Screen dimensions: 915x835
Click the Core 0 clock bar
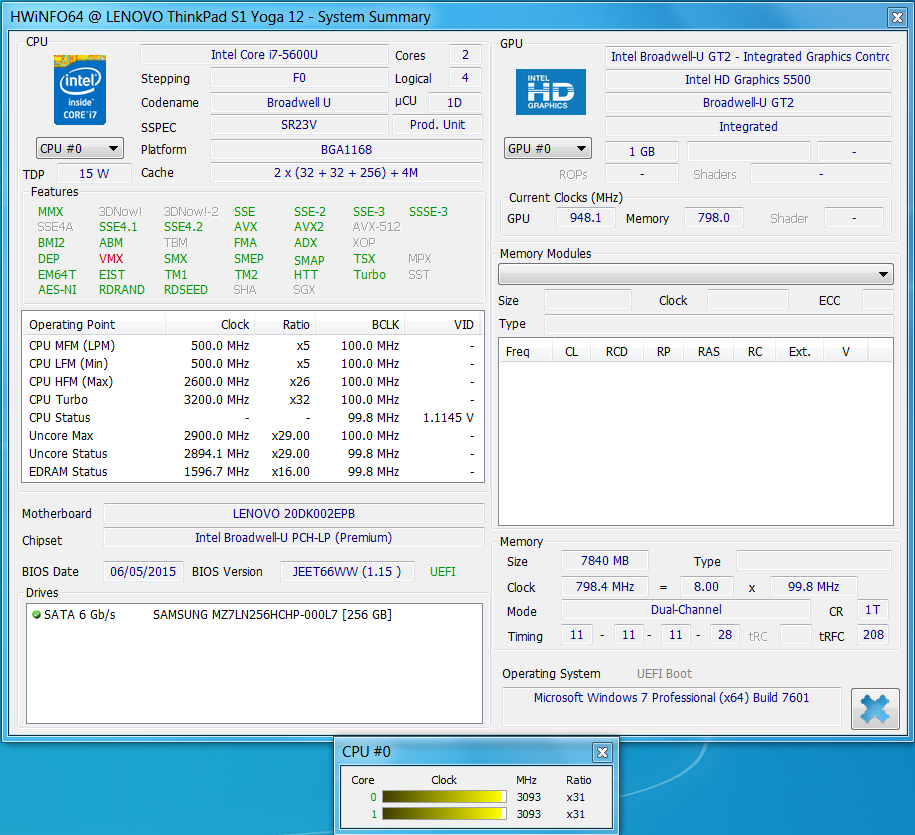(444, 797)
